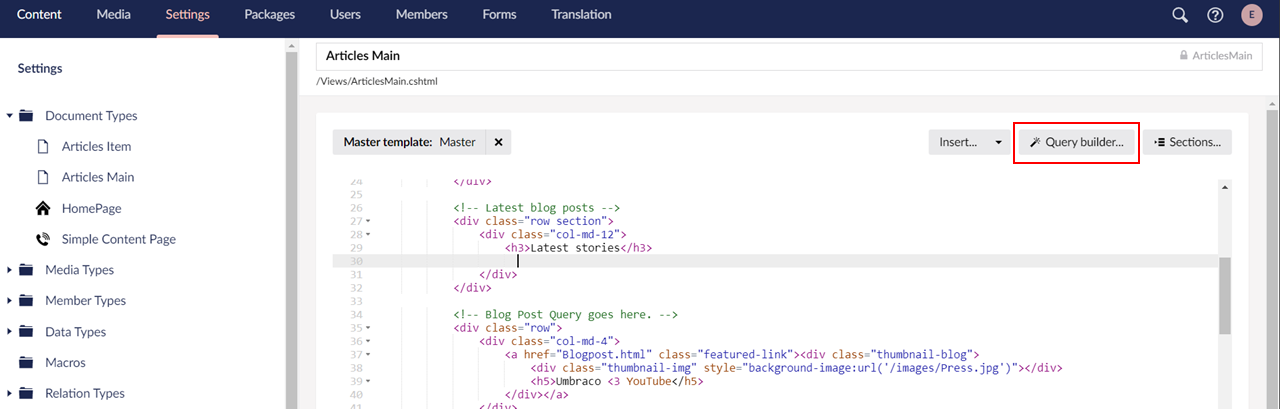Open the Query builder... button

tap(1077, 142)
